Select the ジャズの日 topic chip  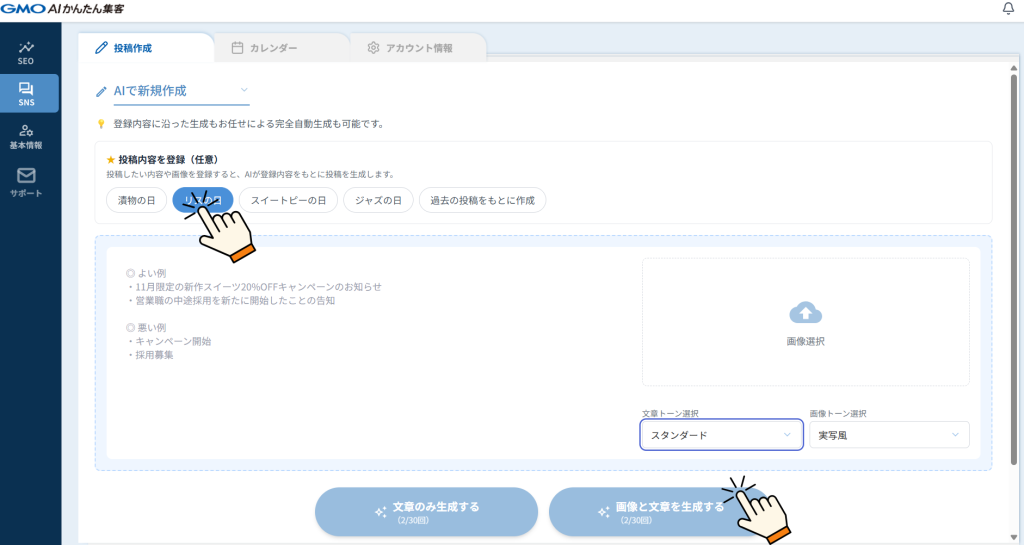[378, 200]
